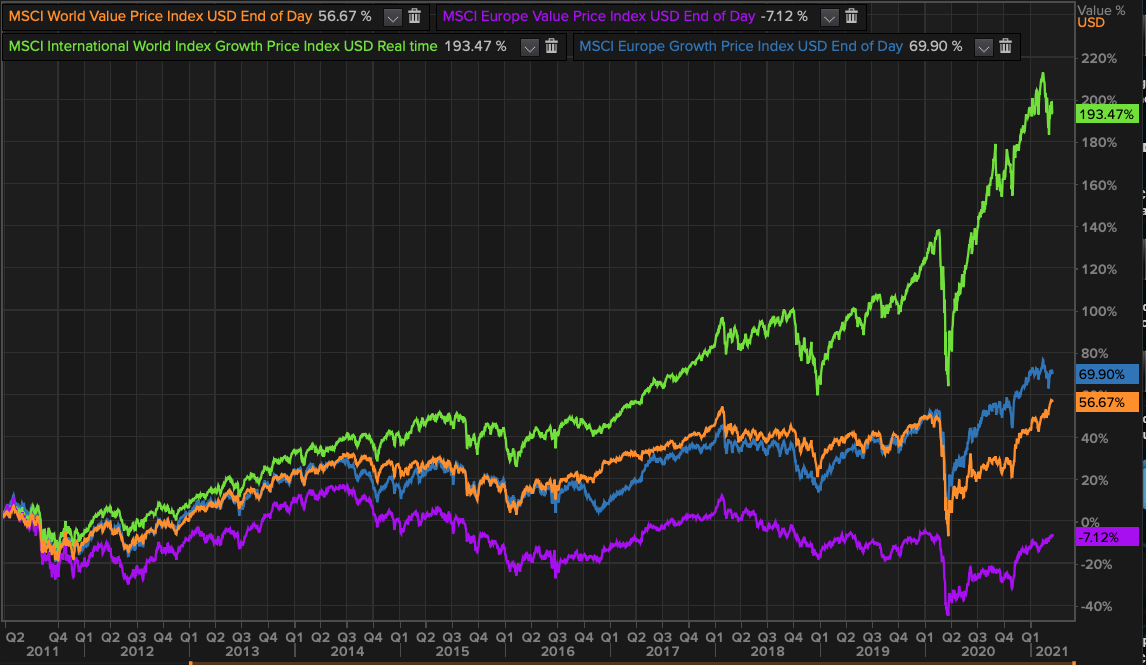This screenshot has height=665, width=1146.
Task: Click the 2021 year label on the time axis
Action: [x=1051, y=651]
